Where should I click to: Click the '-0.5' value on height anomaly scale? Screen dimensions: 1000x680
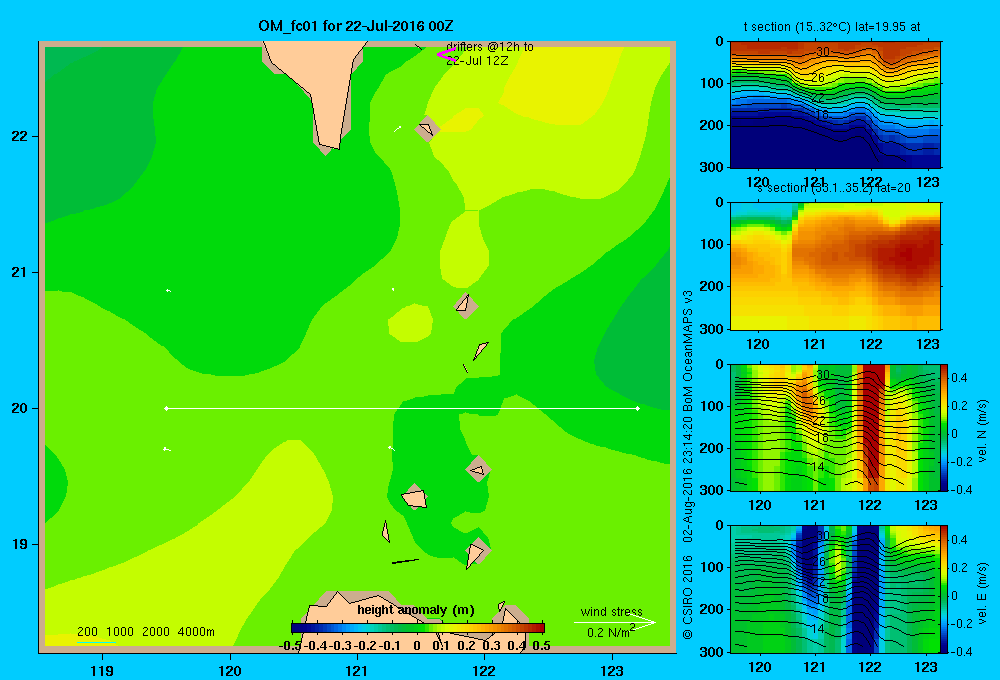pos(290,646)
